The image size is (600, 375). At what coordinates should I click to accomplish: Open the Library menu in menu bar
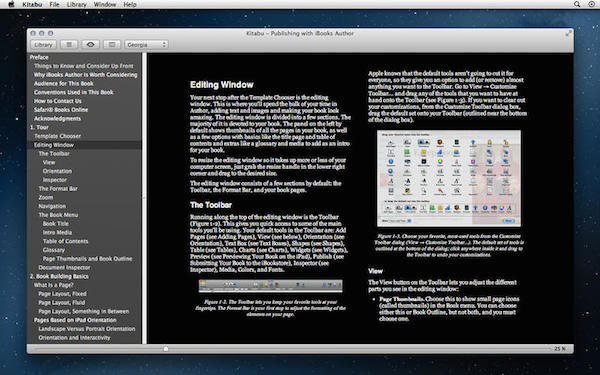tap(76, 5)
